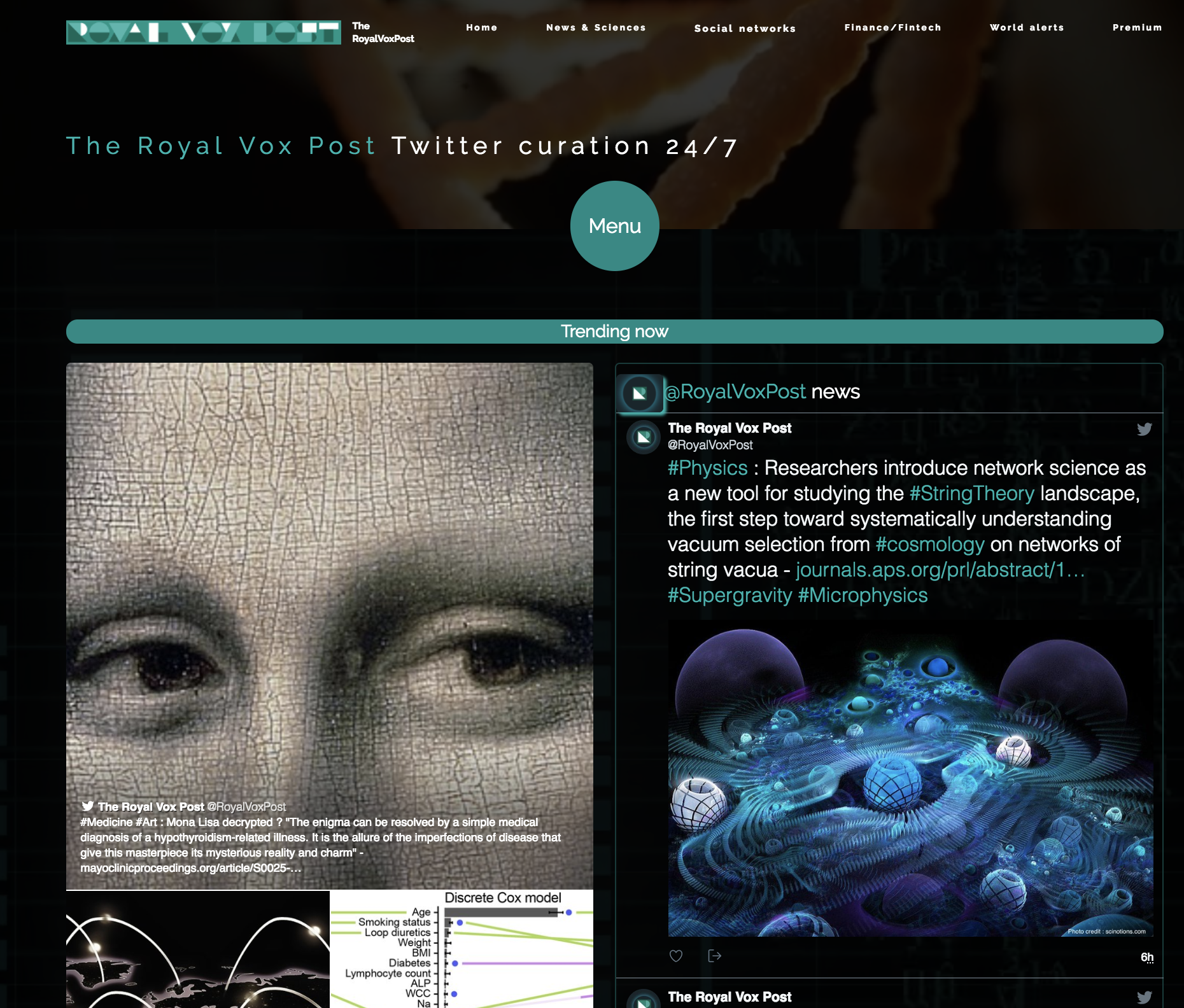This screenshot has width=1184, height=1008.
Task: Open News & Sciences menu
Action: coord(596,27)
